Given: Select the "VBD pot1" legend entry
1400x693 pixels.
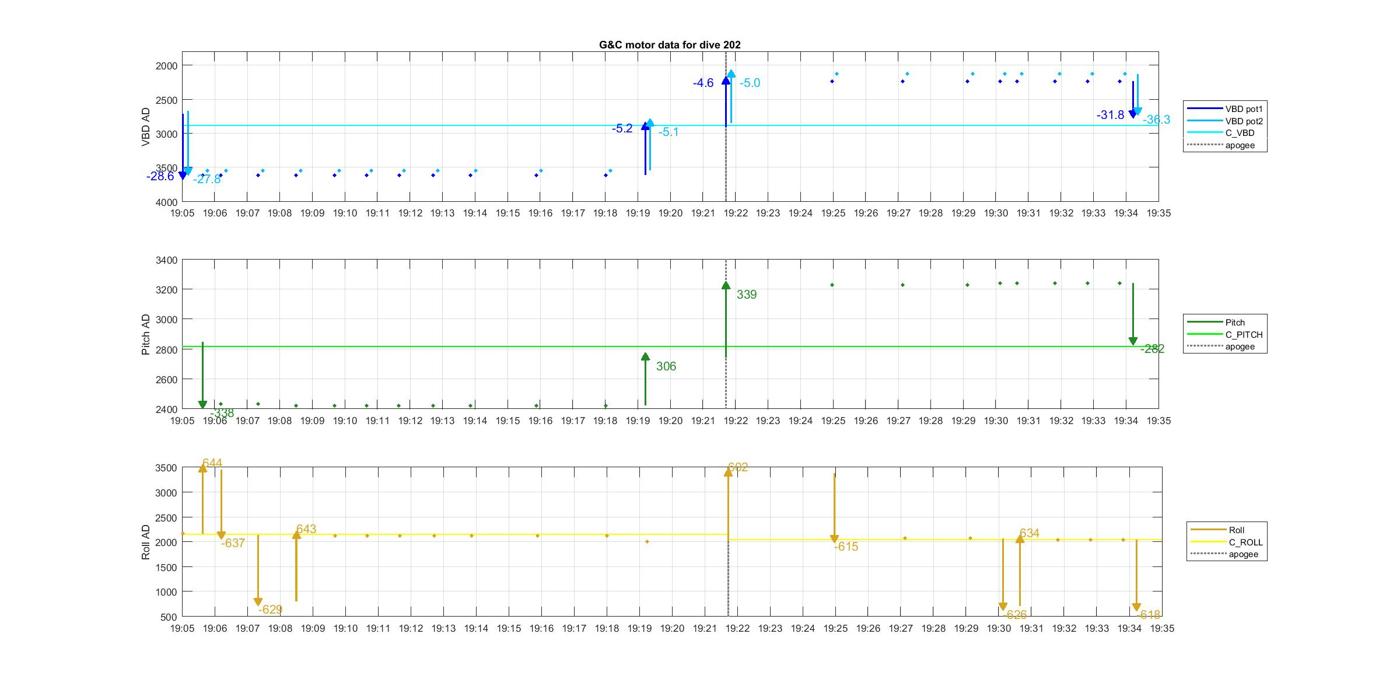Looking at the screenshot, I should point(1225,108).
